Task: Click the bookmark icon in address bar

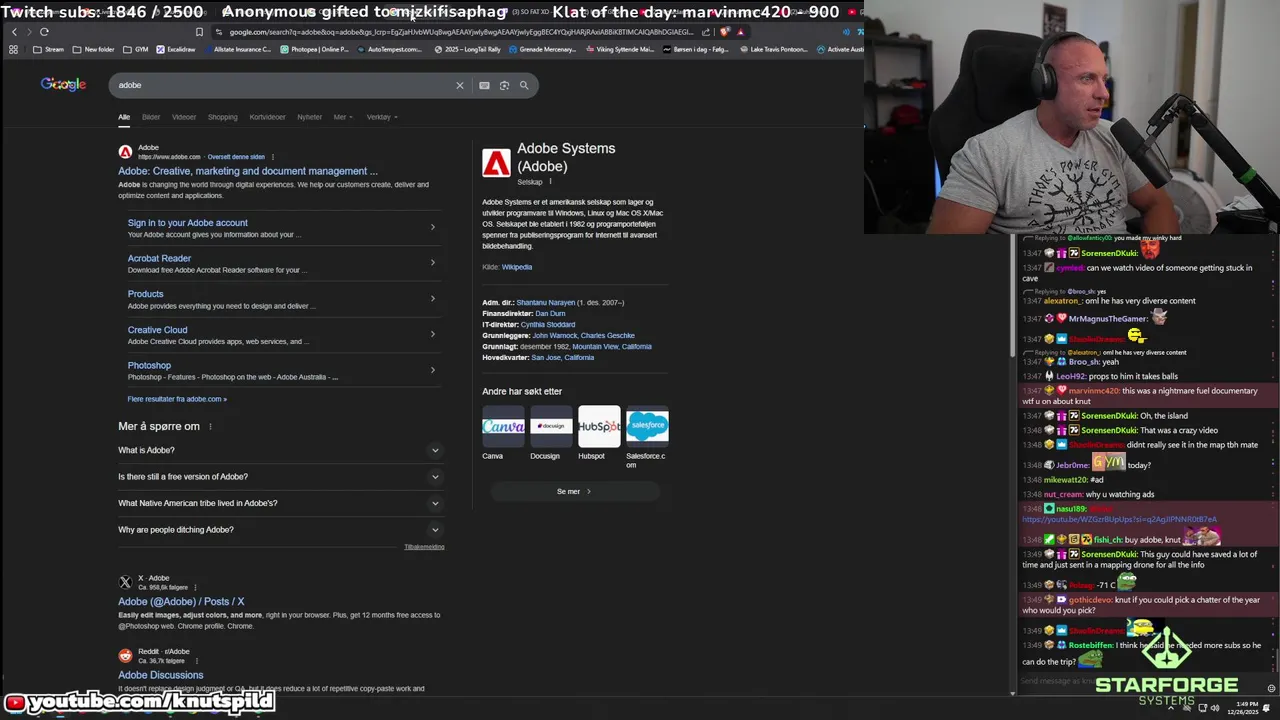Action: click(x=199, y=32)
